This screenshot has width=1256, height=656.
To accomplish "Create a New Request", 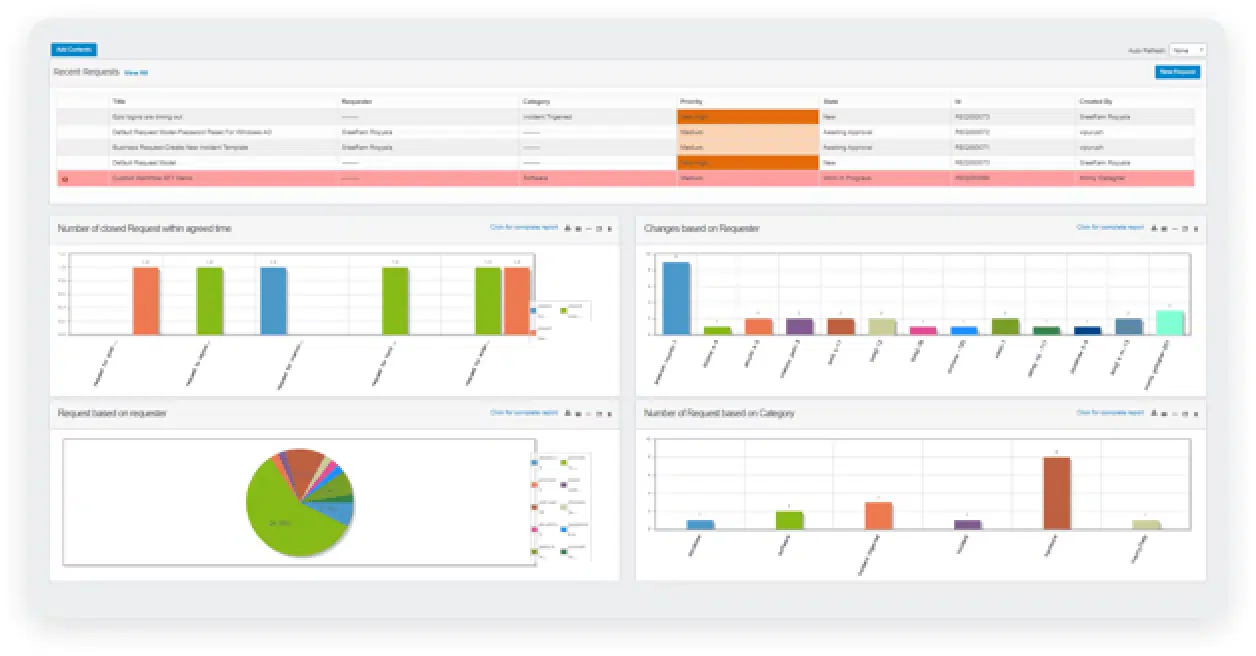I will click(1177, 72).
